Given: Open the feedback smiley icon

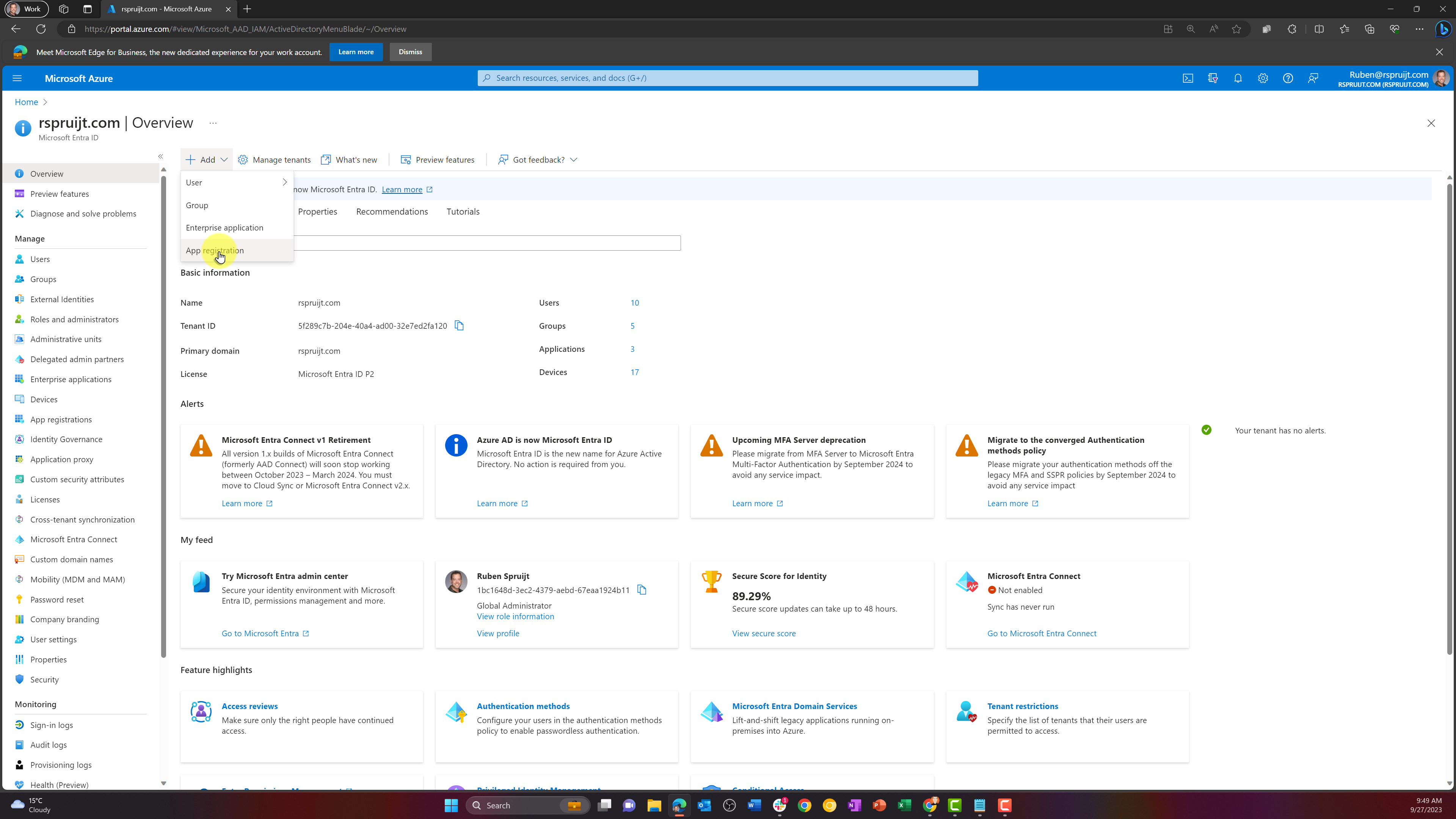Looking at the screenshot, I should [x=1313, y=78].
